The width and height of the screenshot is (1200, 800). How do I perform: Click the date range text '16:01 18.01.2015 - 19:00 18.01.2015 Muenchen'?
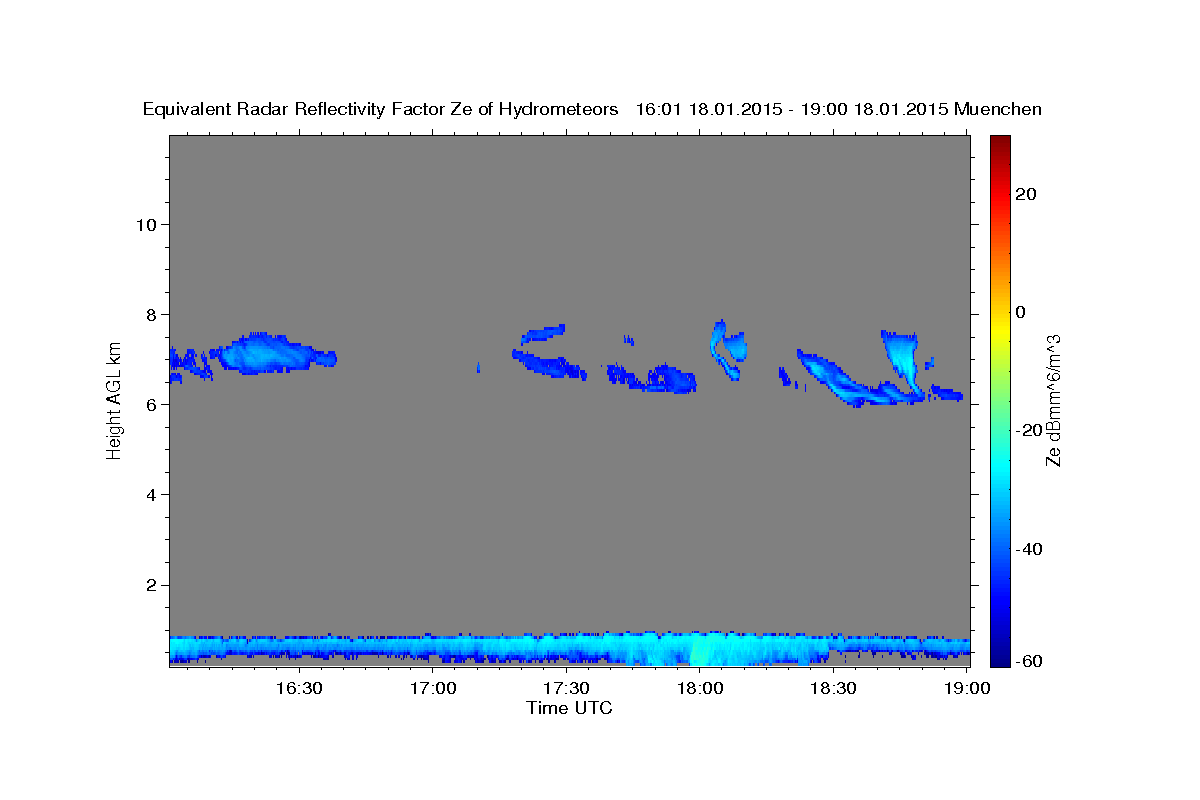click(x=839, y=109)
